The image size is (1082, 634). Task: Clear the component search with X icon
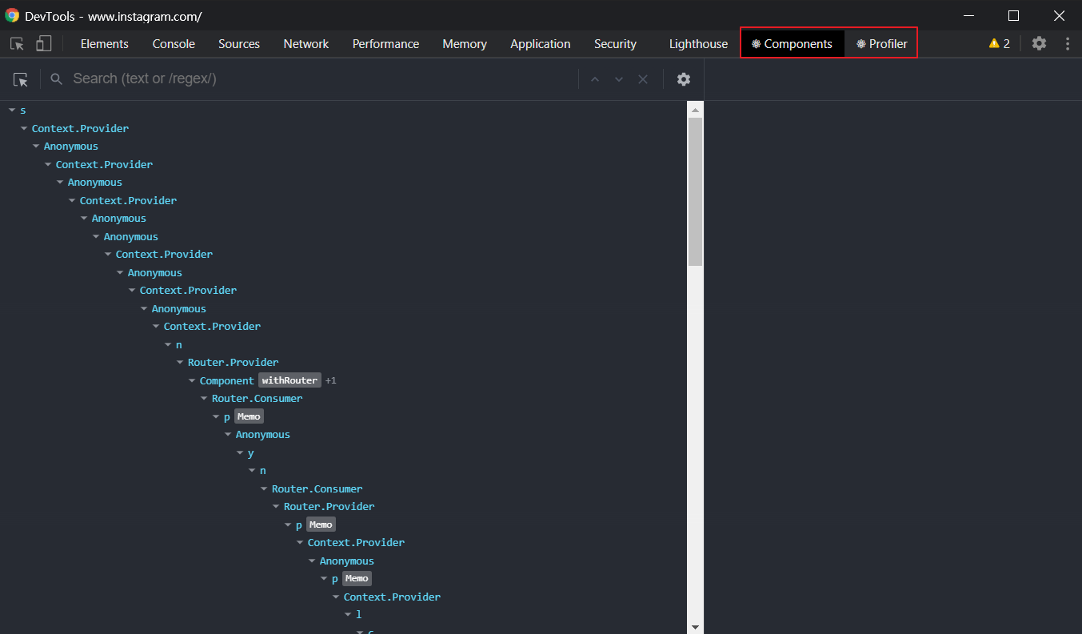pos(642,79)
